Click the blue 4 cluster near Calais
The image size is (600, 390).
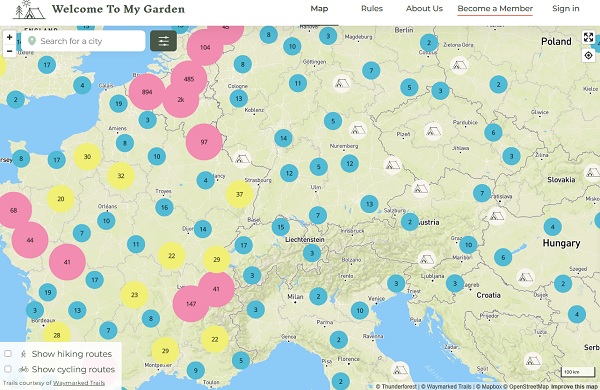(x=82, y=85)
